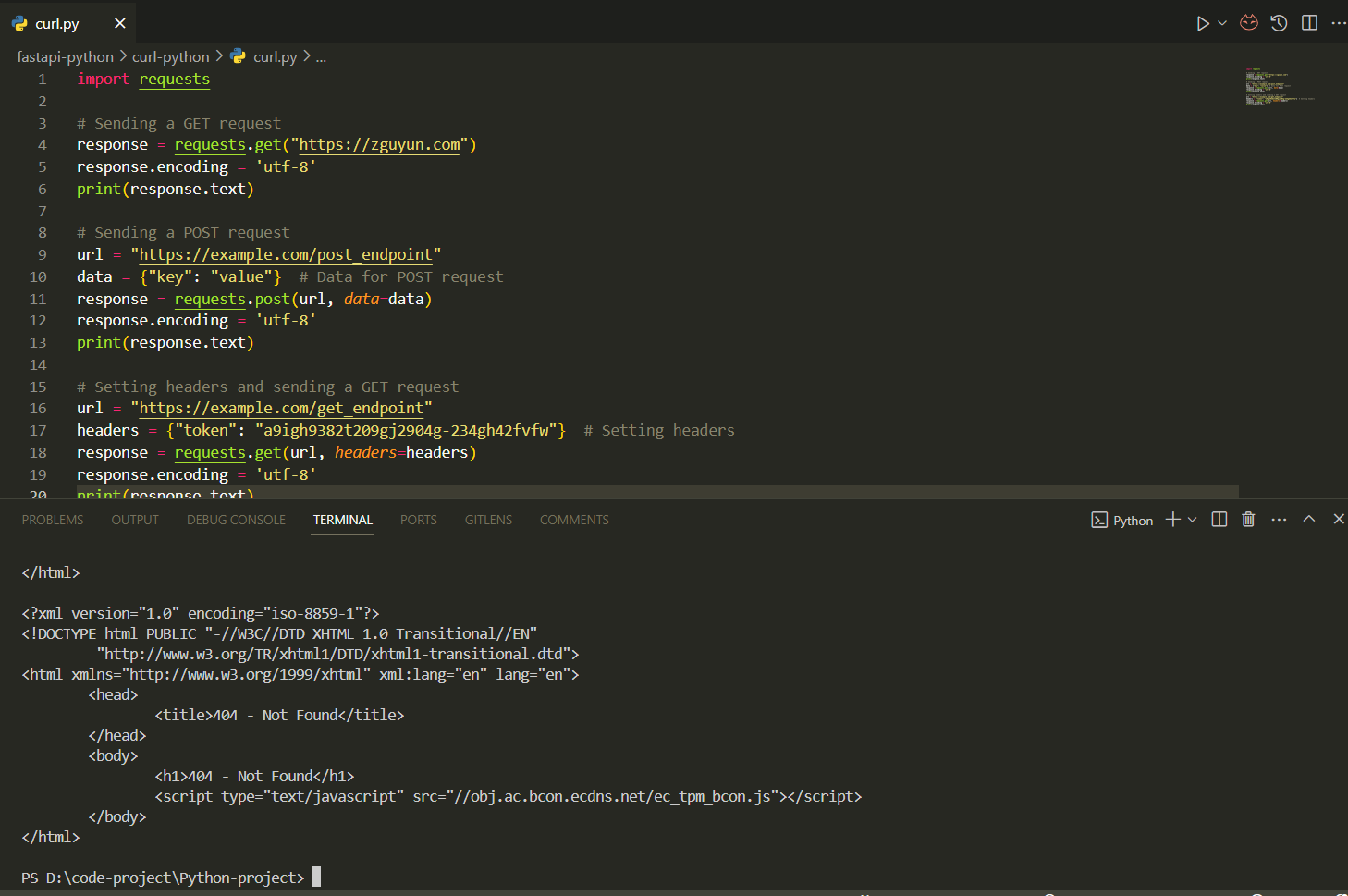Click line number 10 in the gutter

click(x=38, y=276)
